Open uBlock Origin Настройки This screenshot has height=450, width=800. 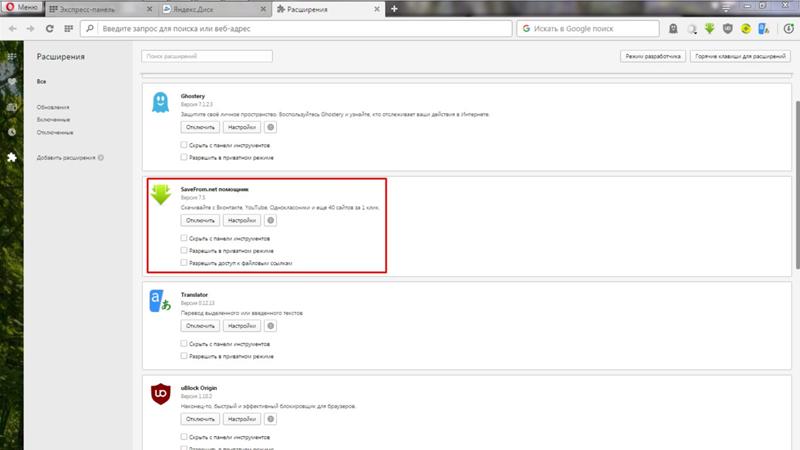242,419
